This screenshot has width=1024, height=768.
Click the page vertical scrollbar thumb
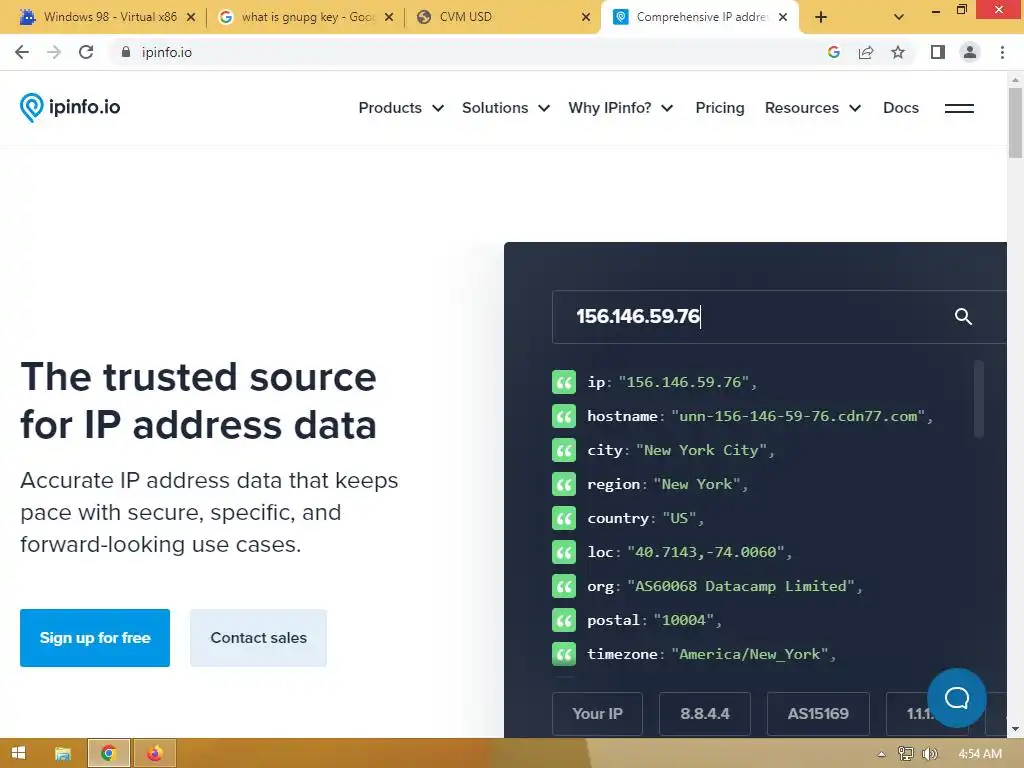coord(1015,122)
